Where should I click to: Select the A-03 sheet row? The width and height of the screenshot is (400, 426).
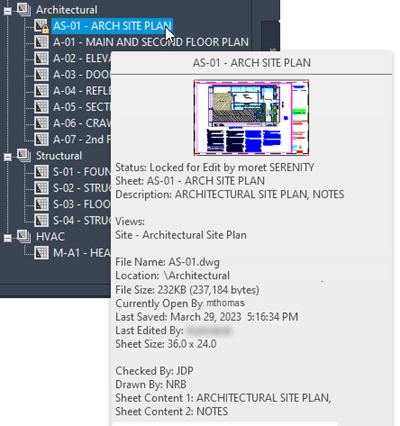pyautogui.click(x=82, y=74)
